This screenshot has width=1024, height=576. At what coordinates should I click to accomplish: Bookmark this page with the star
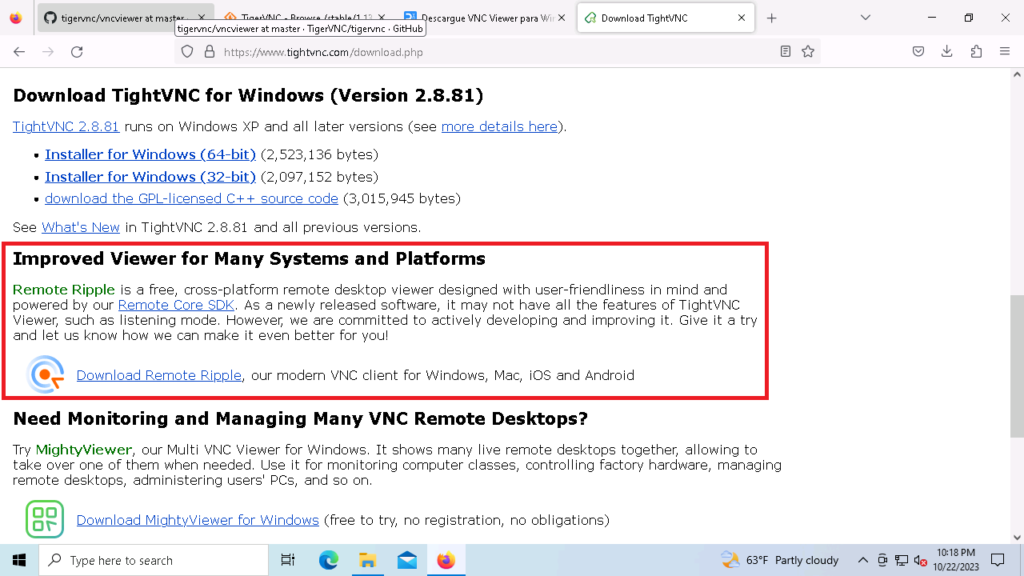808,52
